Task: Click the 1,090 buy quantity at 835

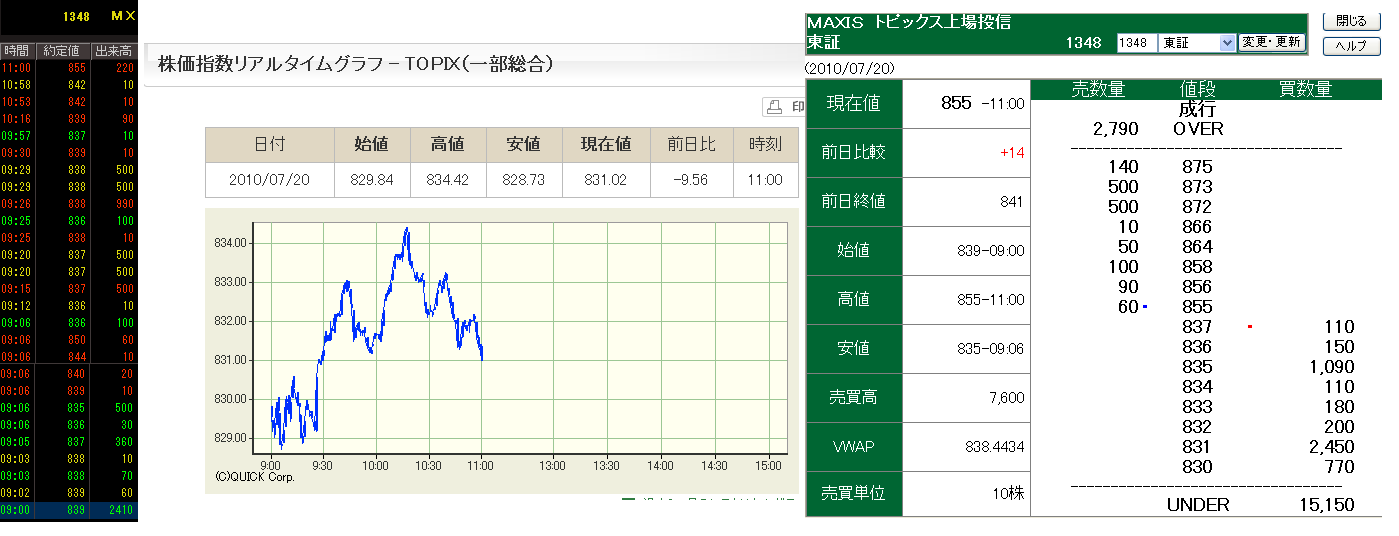Action: tap(1332, 367)
